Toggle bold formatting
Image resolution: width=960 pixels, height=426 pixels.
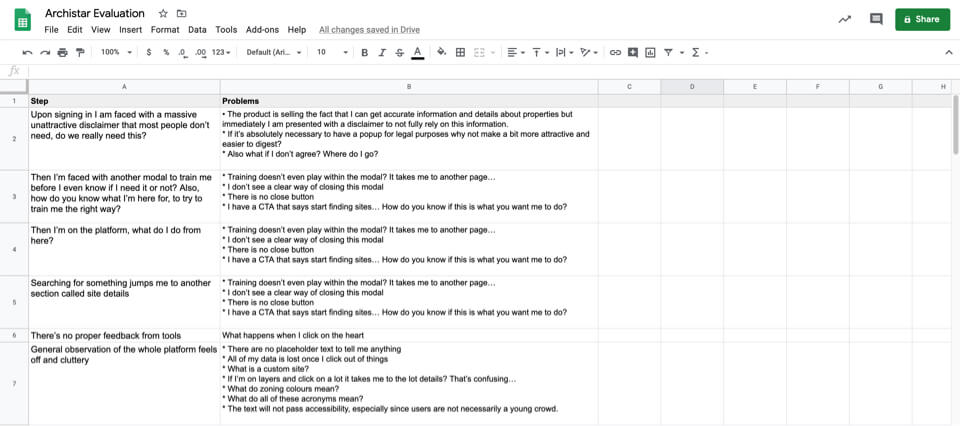[364, 52]
